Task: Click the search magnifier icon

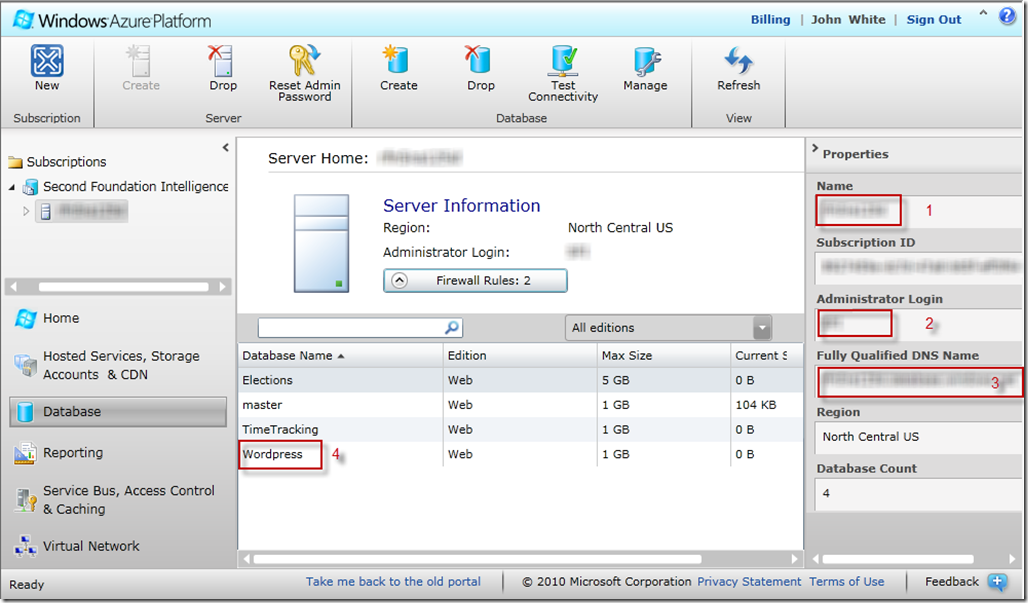Action: coord(452,327)
